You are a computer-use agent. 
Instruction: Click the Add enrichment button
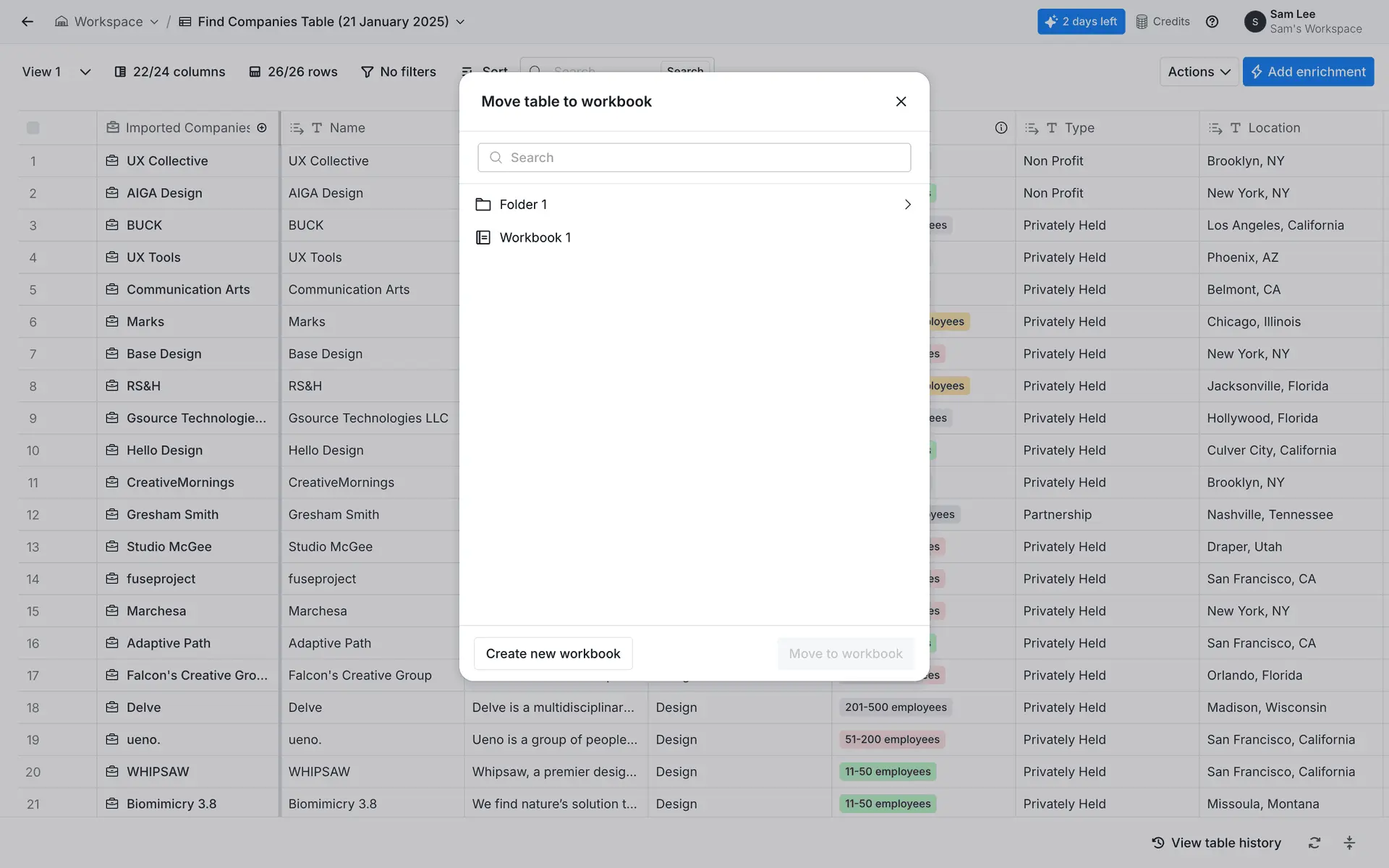pos(1308,72)
